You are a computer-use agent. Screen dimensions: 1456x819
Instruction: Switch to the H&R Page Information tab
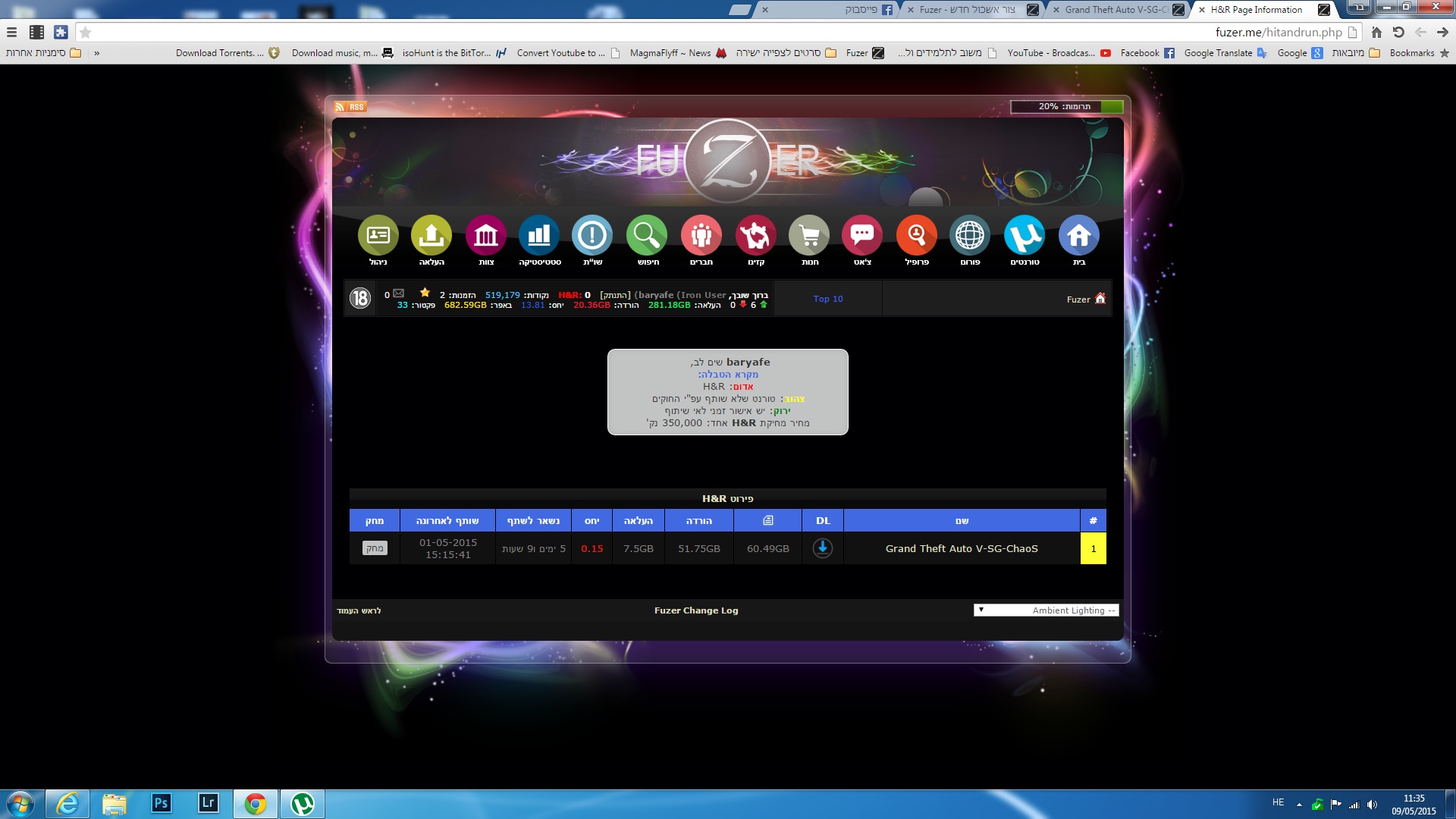(x=1263, y=10)
